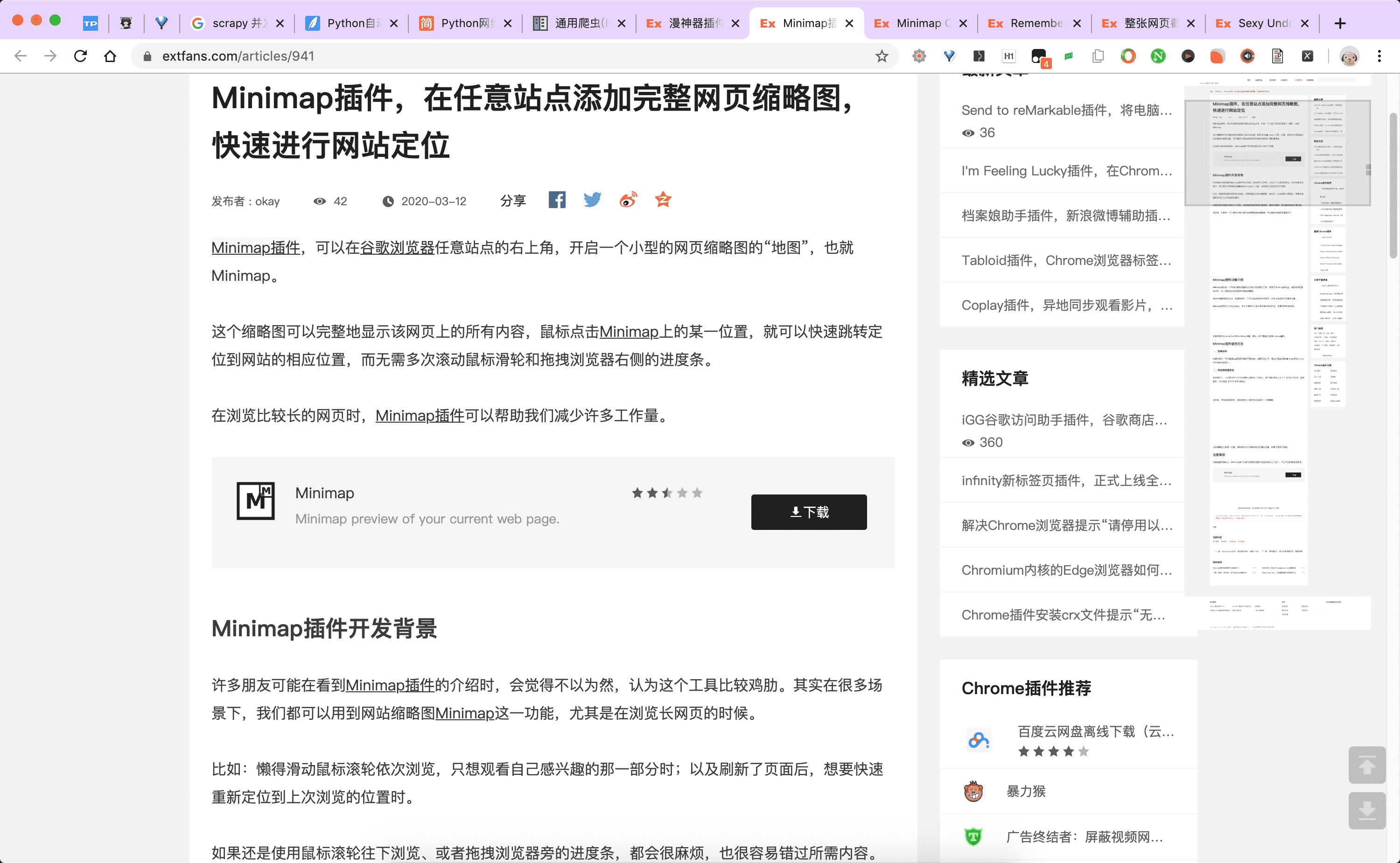Screen dimensions: 1400x863
Task: Bookmark this page with star icon
Action: click(x=882, y=56)
